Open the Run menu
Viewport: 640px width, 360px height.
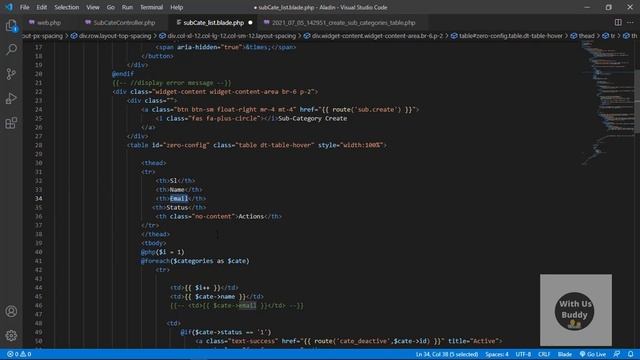[127, 7]
